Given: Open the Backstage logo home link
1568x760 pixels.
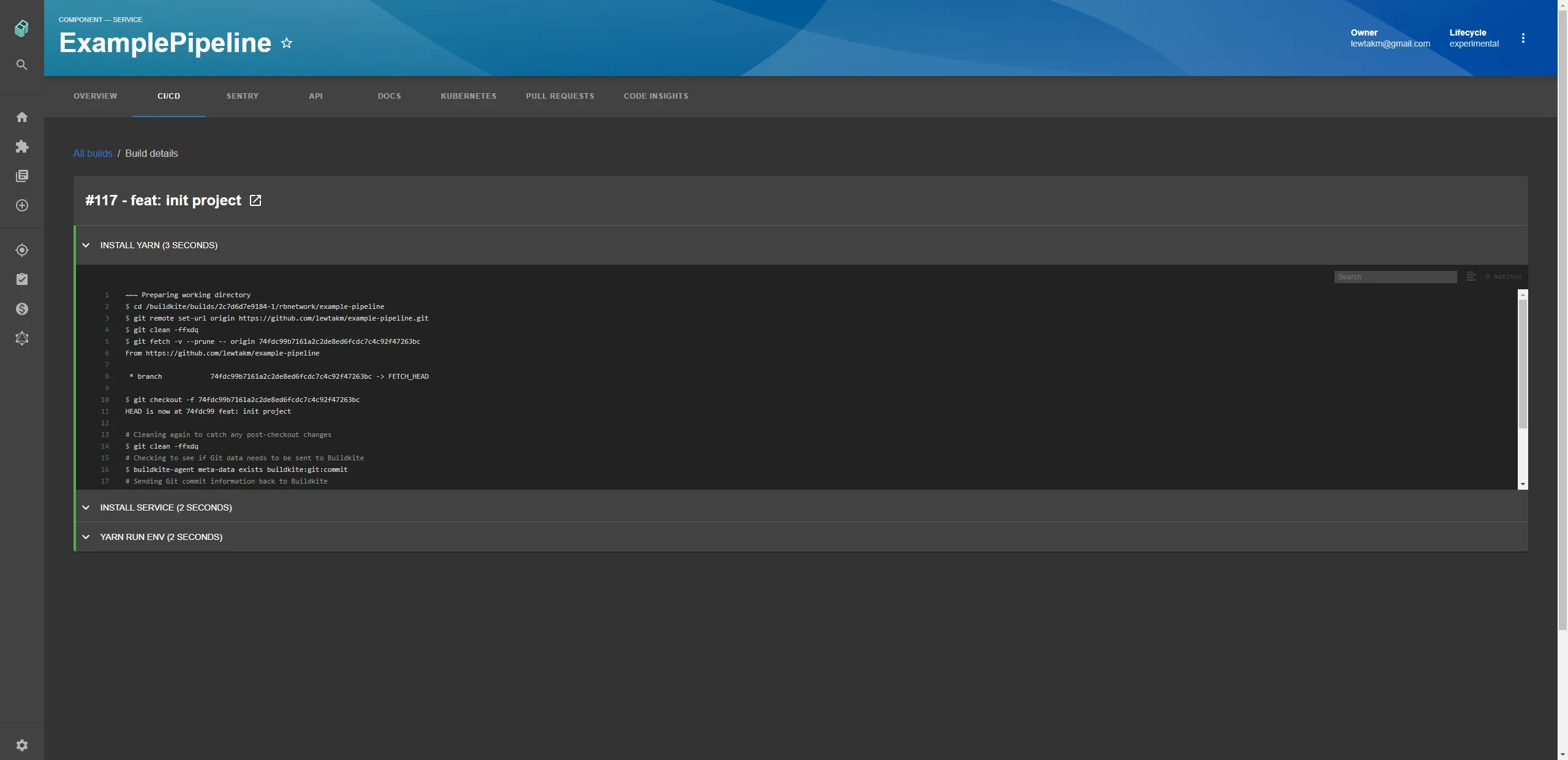Looking at the screenshot, I should 22,28.
